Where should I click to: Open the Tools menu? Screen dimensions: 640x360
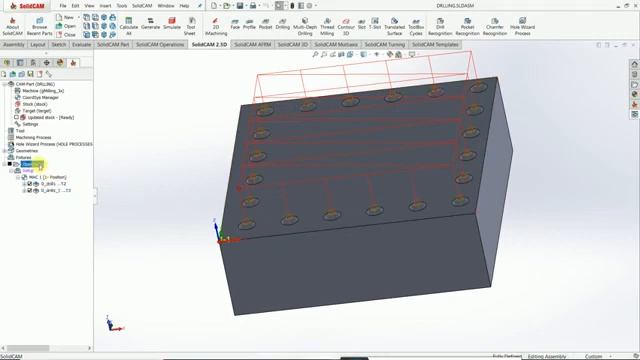pyautogui.click(x=122, y=6)
